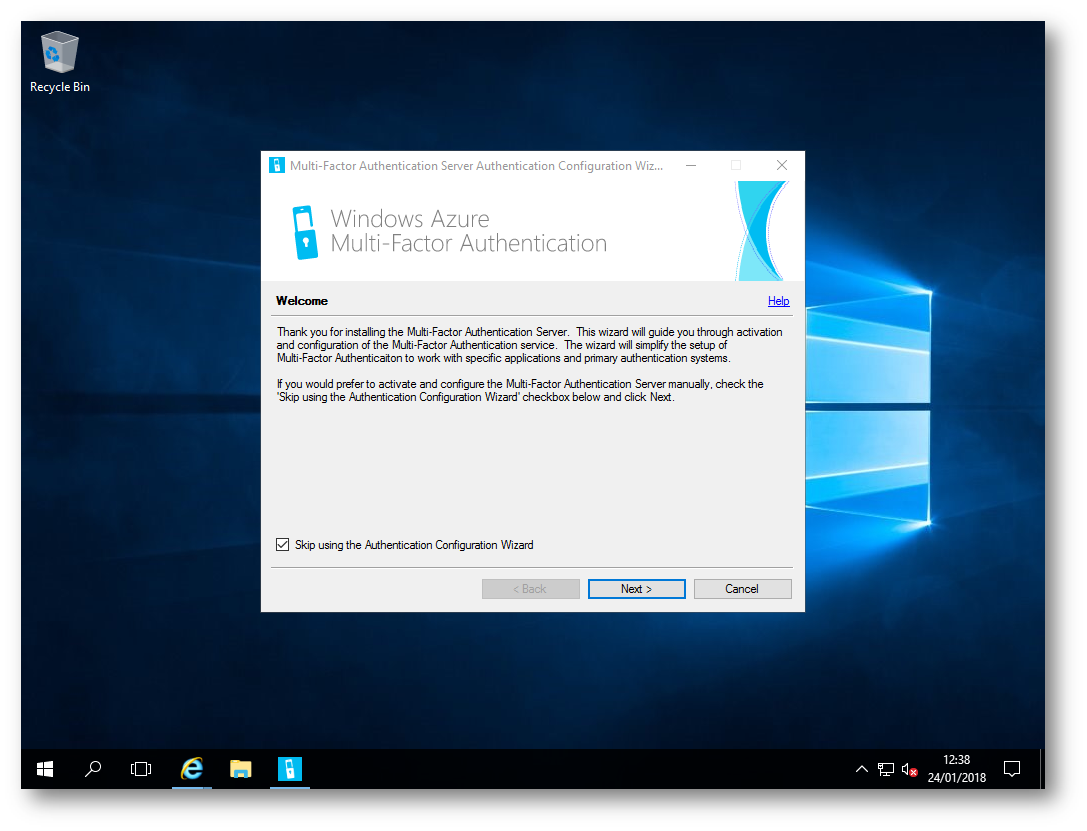Show hidden system tray icons
This screenshot has height=831, width=1087.
click(862, 769)
